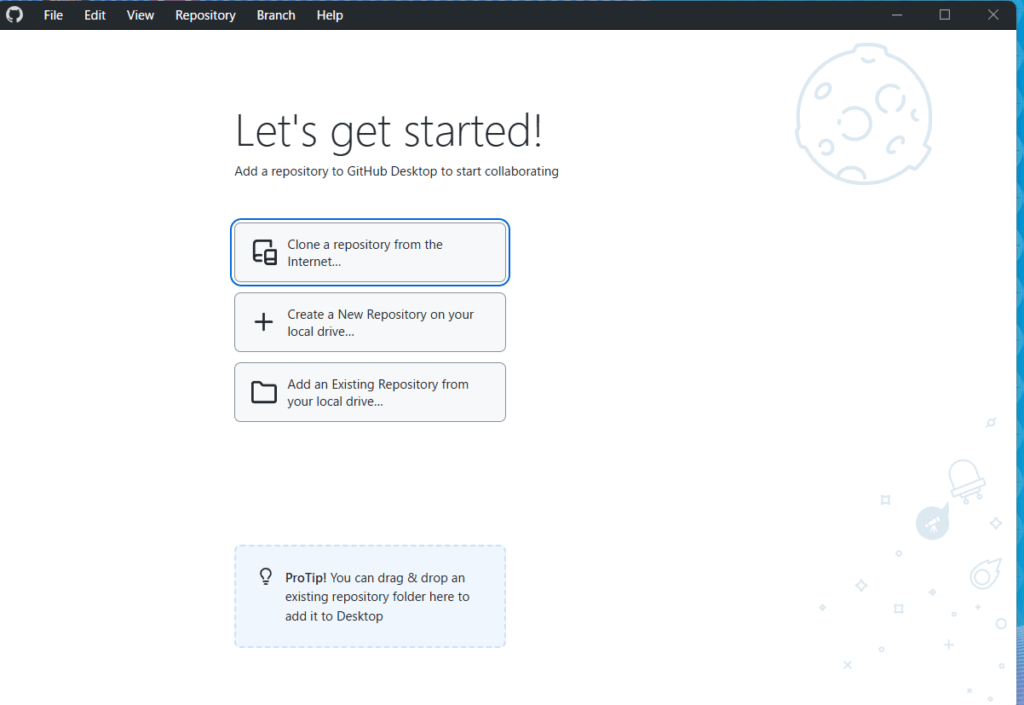Select Create a New Repository on local drive

370,322
